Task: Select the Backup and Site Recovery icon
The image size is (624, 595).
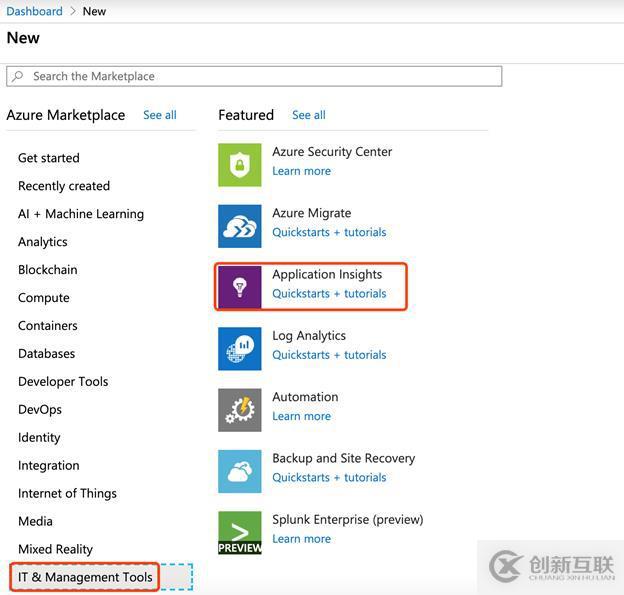Action: pos(240,472)
